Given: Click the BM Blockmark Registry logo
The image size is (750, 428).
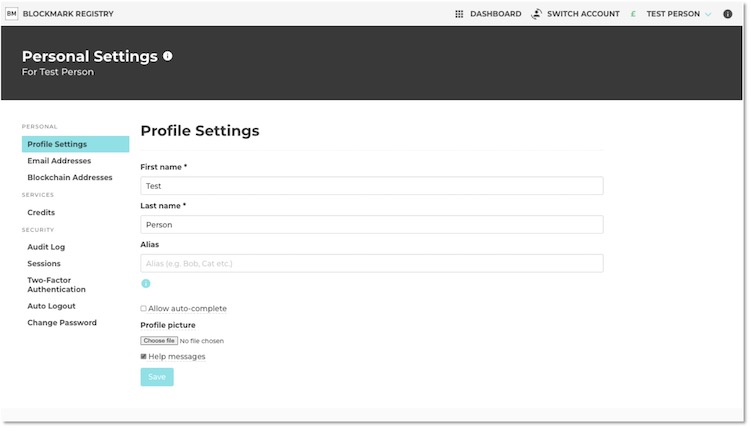Looking at the screenshot, I should (x=12, y=14).
